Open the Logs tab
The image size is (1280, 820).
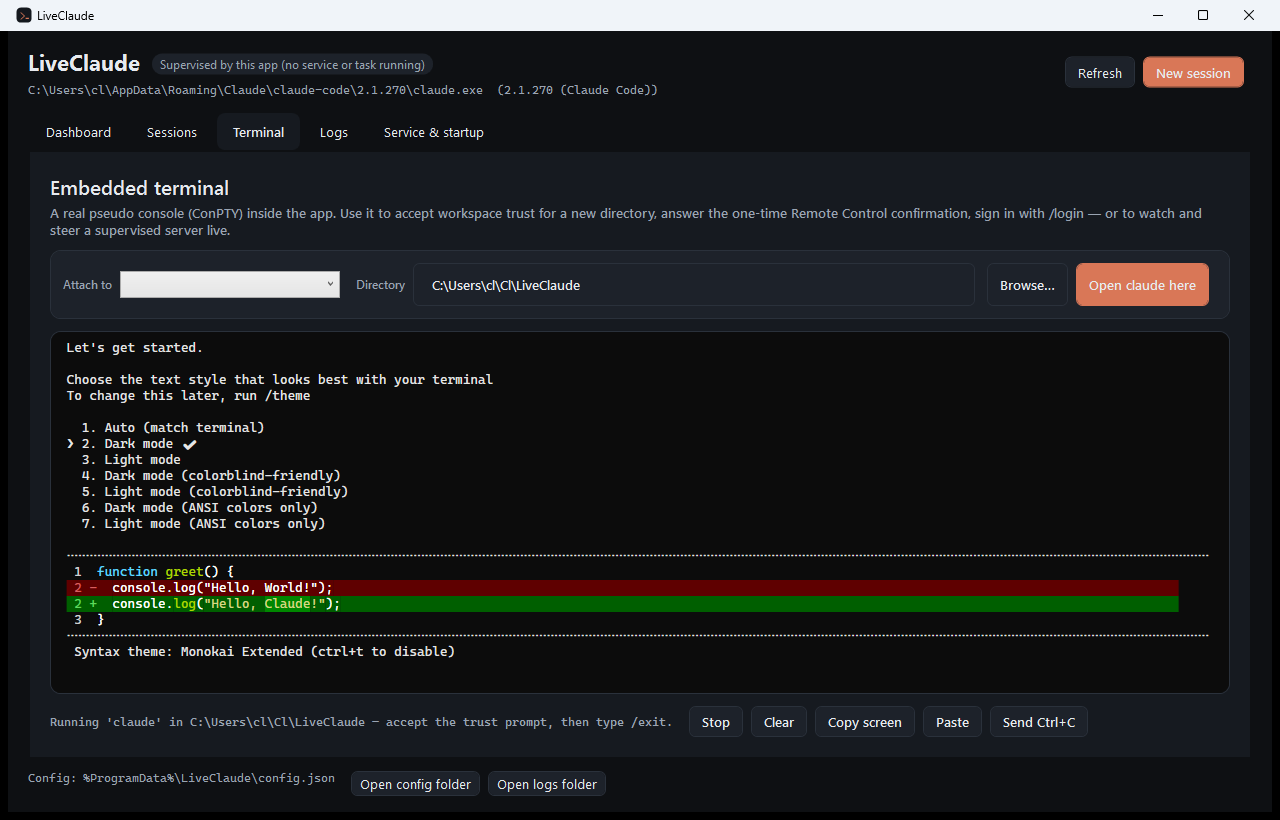coord(334,132)
